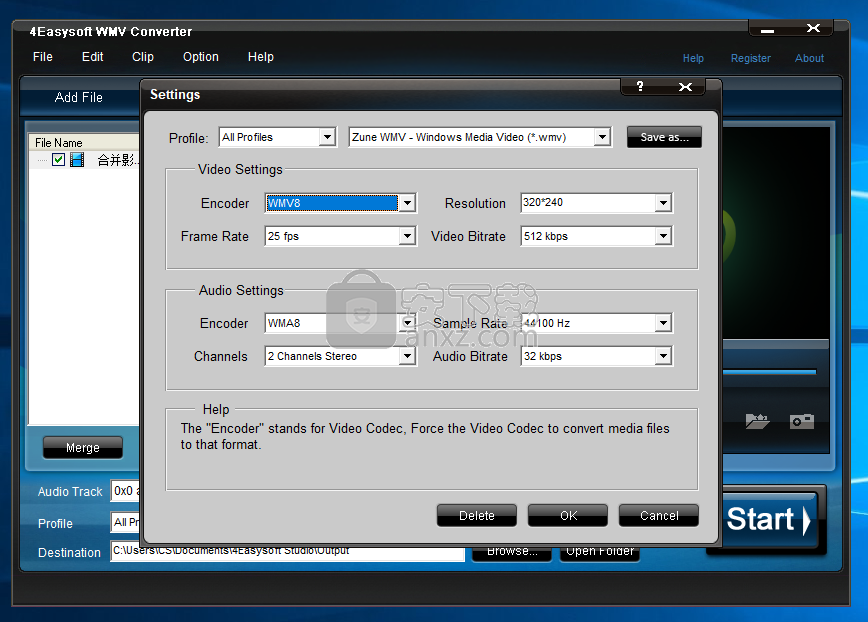Image resolution: width=868 pixels, height=622 pixels.
Task: Click the Destination path input field
Action: [287, 551]
